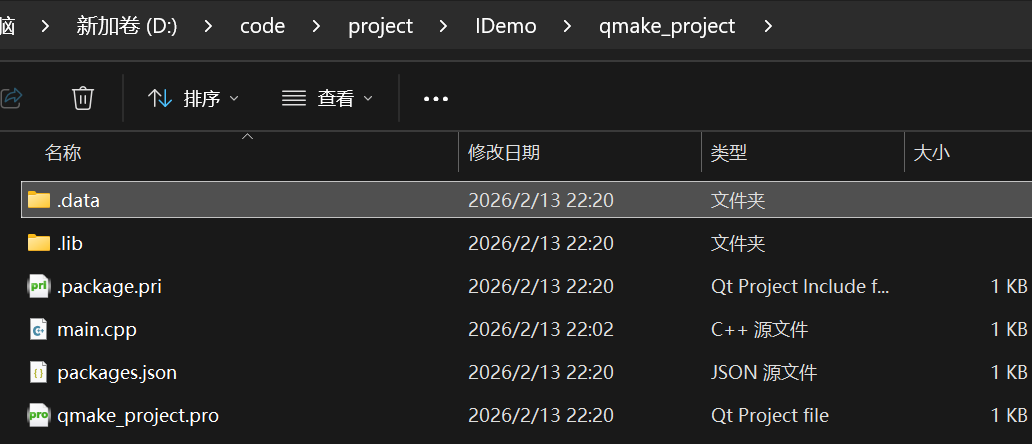The width and height of the screenshot is (1032, 444).
Task: Click the share icon in toolbar
Action: pyautogui.click(x=12, y=98)
